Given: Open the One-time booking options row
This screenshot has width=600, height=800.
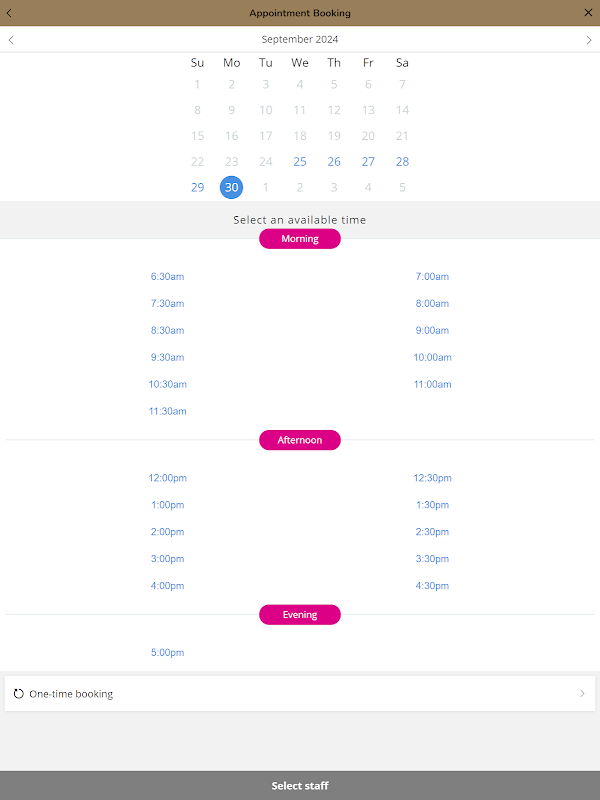Looking at the screenshot, I should coord(300,693).
